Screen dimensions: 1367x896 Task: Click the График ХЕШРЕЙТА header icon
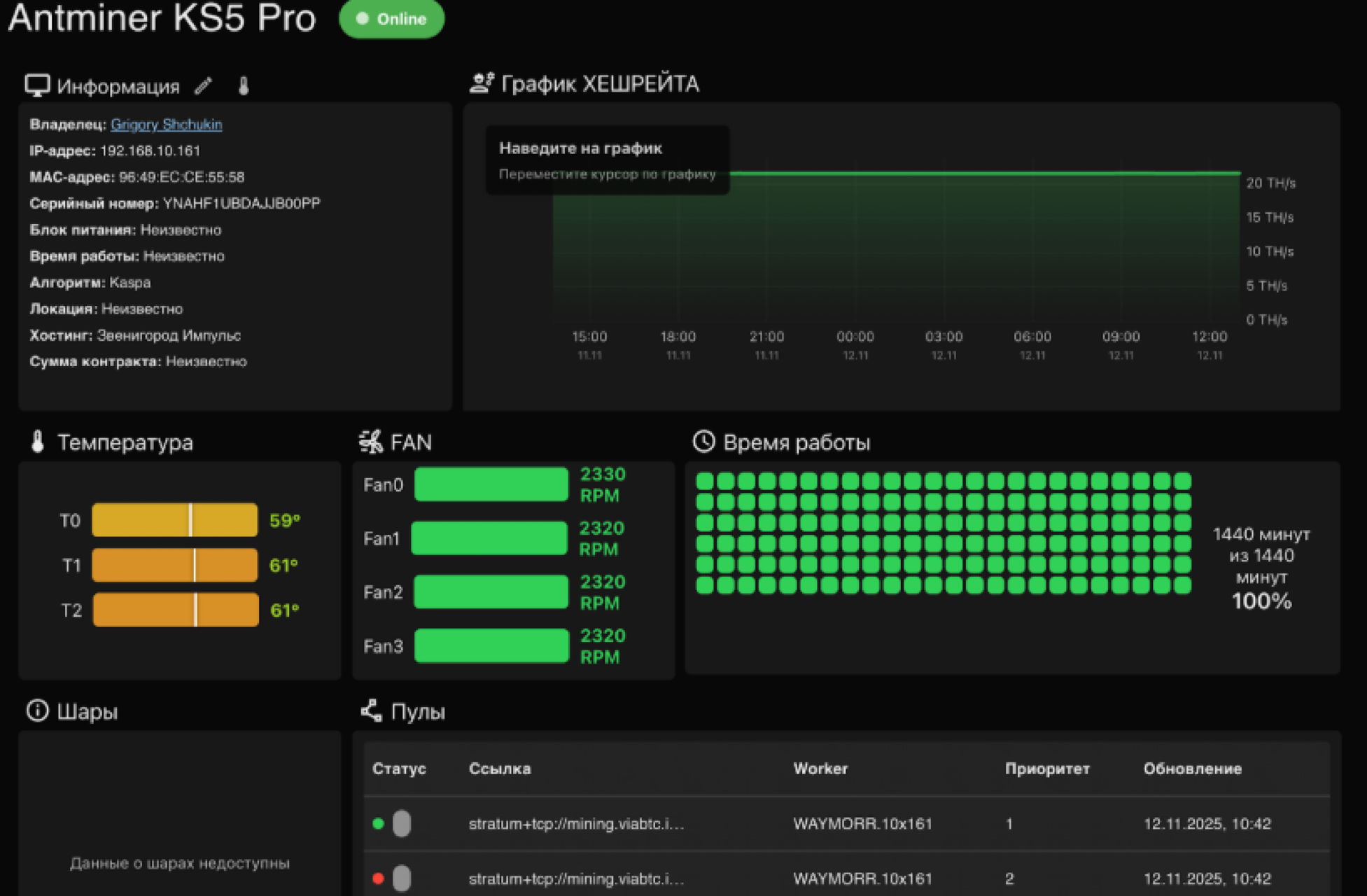tap(481, 83)
